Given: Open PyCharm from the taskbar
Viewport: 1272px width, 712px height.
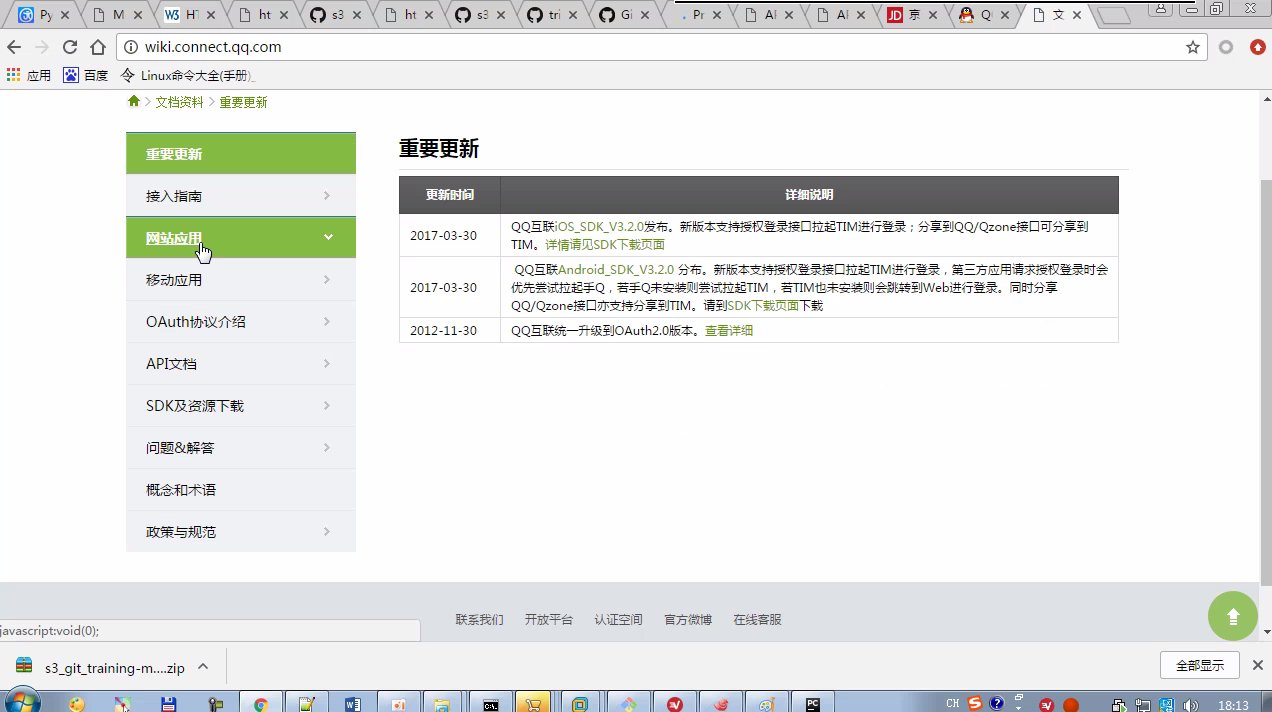Looking at the screenshot, I should (x=812, y=702).
